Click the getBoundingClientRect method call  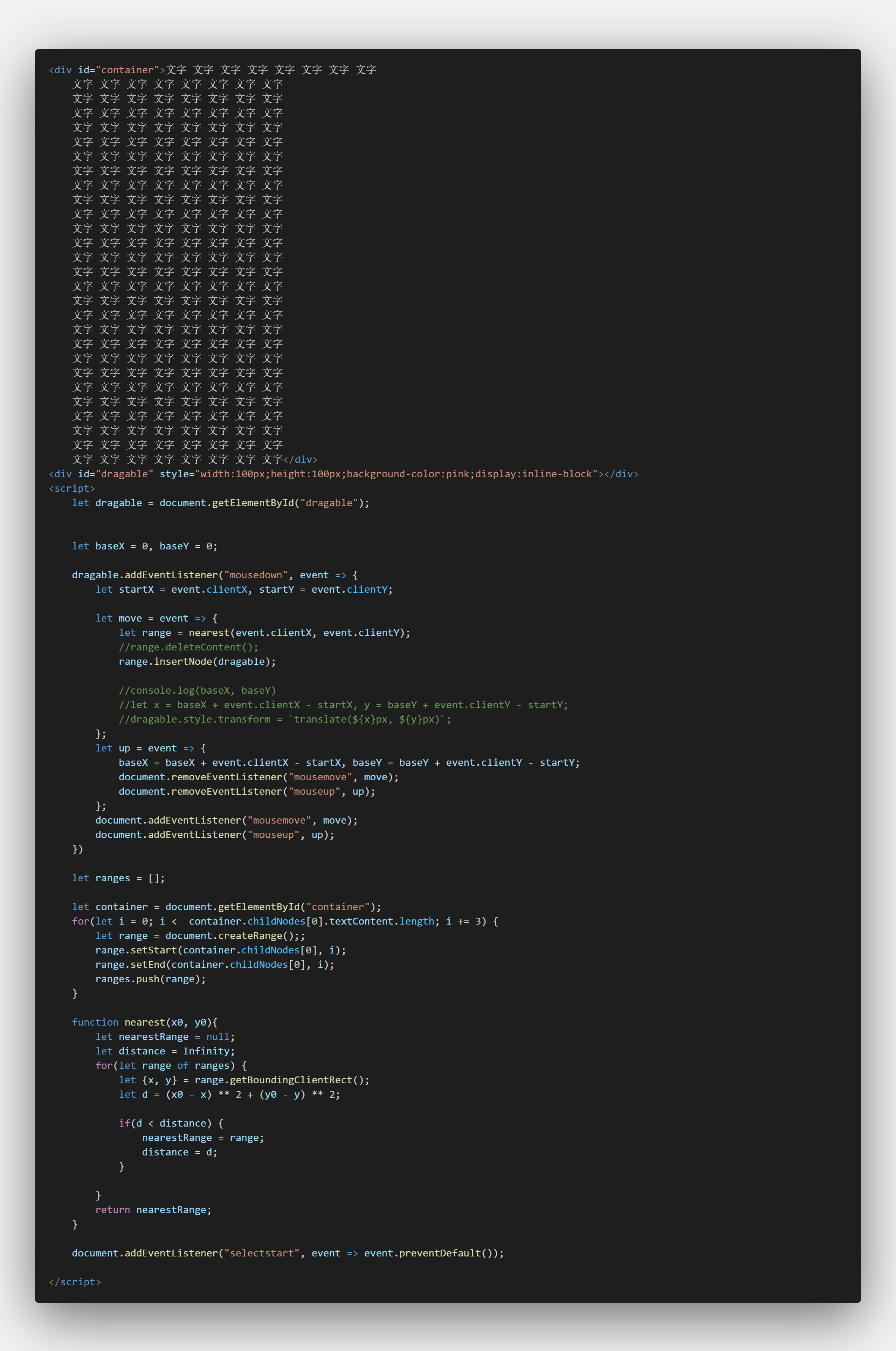[x=290, y=1080]
